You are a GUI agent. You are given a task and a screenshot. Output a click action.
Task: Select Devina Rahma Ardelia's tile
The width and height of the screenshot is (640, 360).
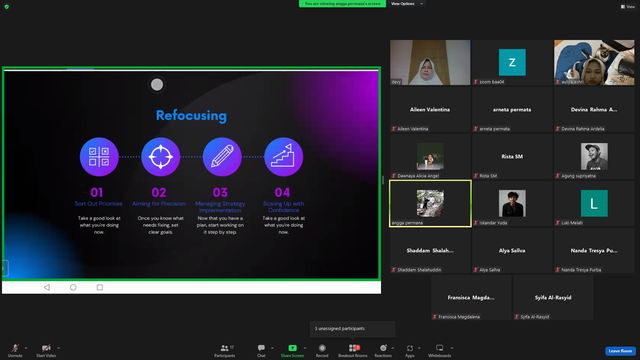click(x=594, y=109)
